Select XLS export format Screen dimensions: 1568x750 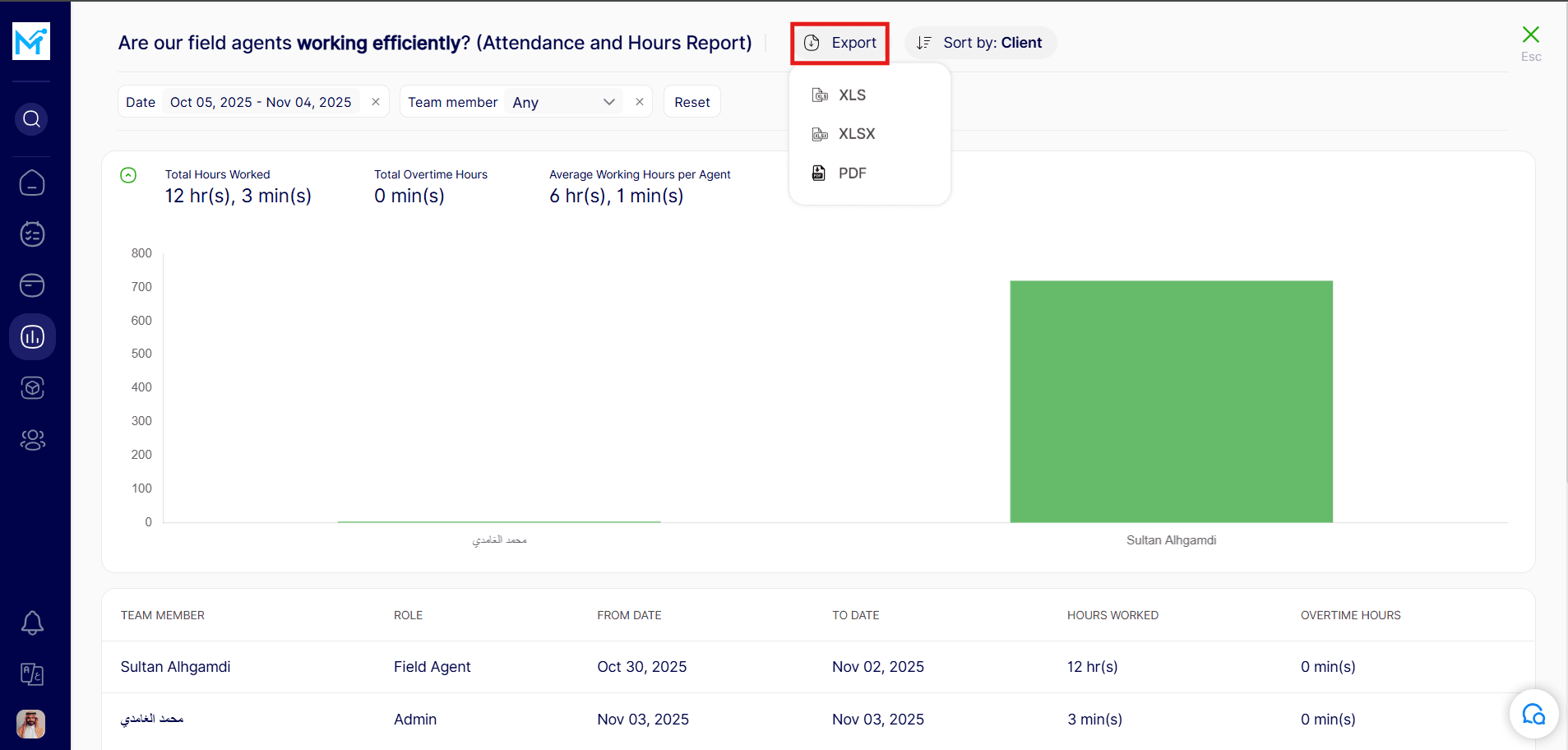(x=852, y=95)
